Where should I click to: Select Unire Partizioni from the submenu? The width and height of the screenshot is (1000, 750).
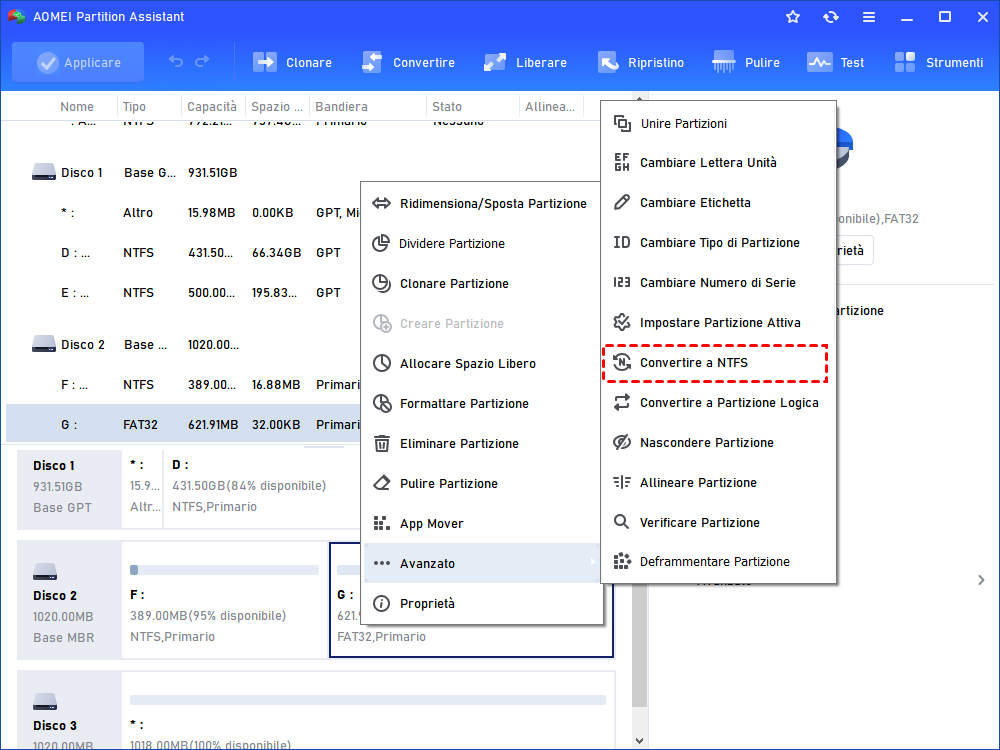pos(718,124)
